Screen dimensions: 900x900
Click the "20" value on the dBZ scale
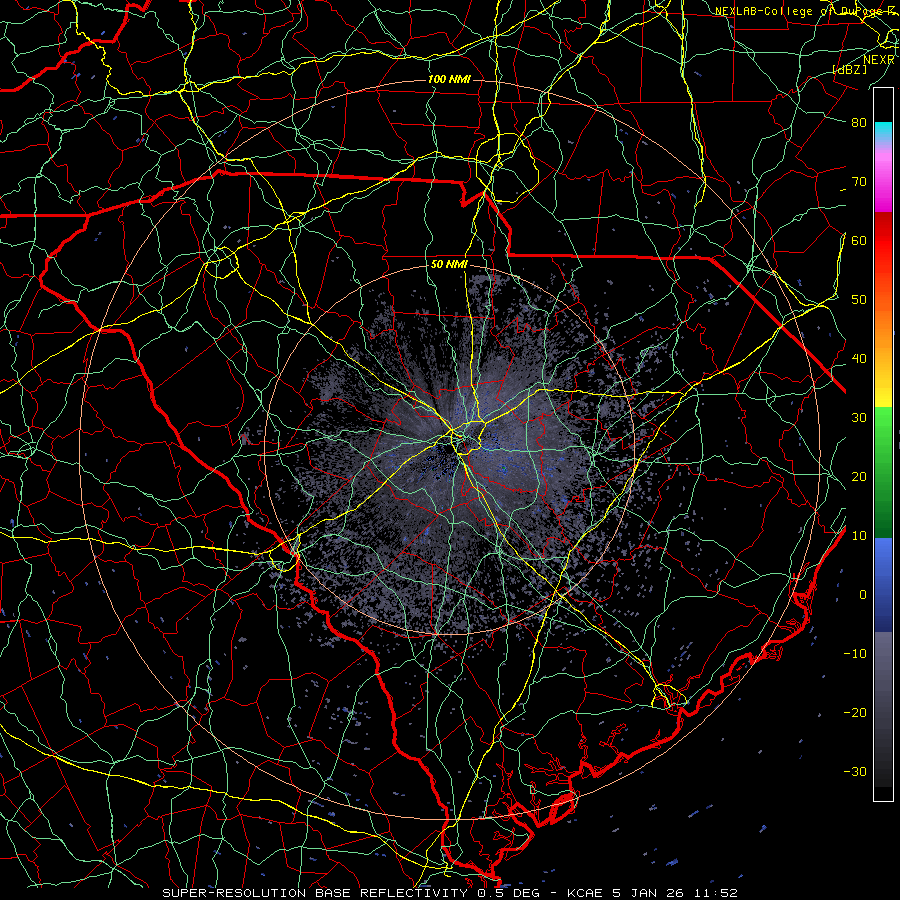point(859,476)
